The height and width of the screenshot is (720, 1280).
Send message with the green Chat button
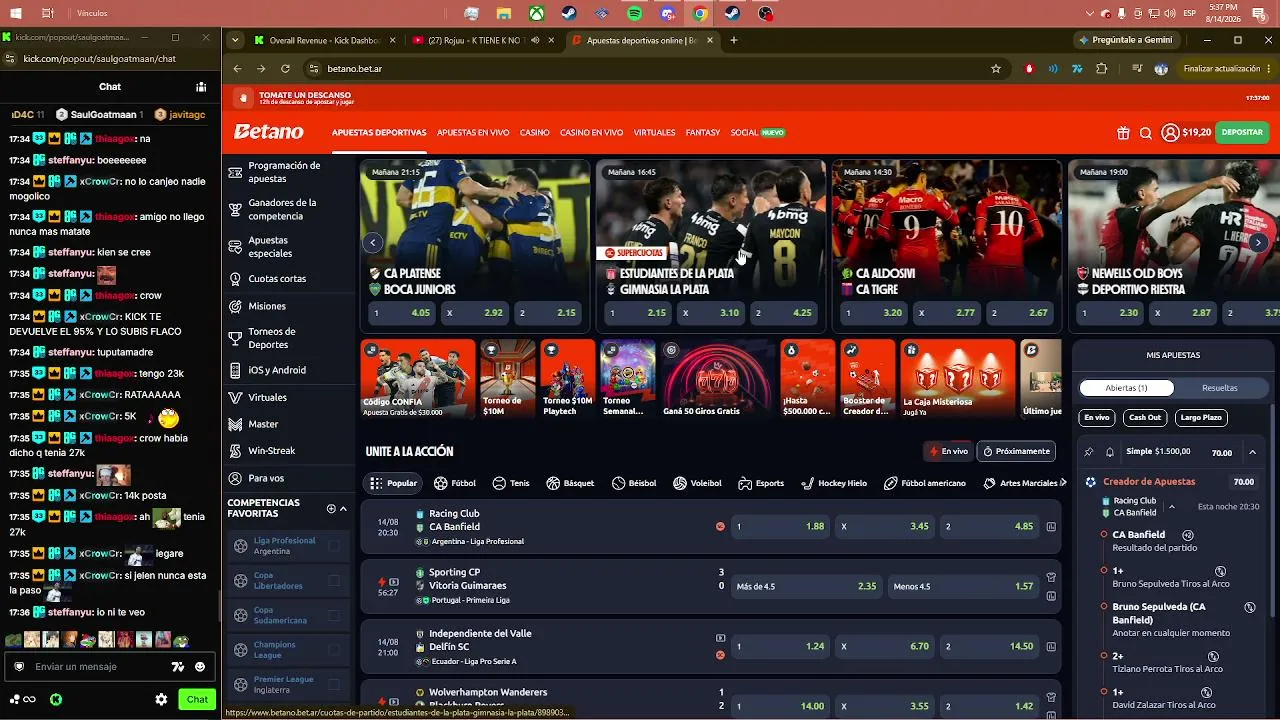[197, 700]
